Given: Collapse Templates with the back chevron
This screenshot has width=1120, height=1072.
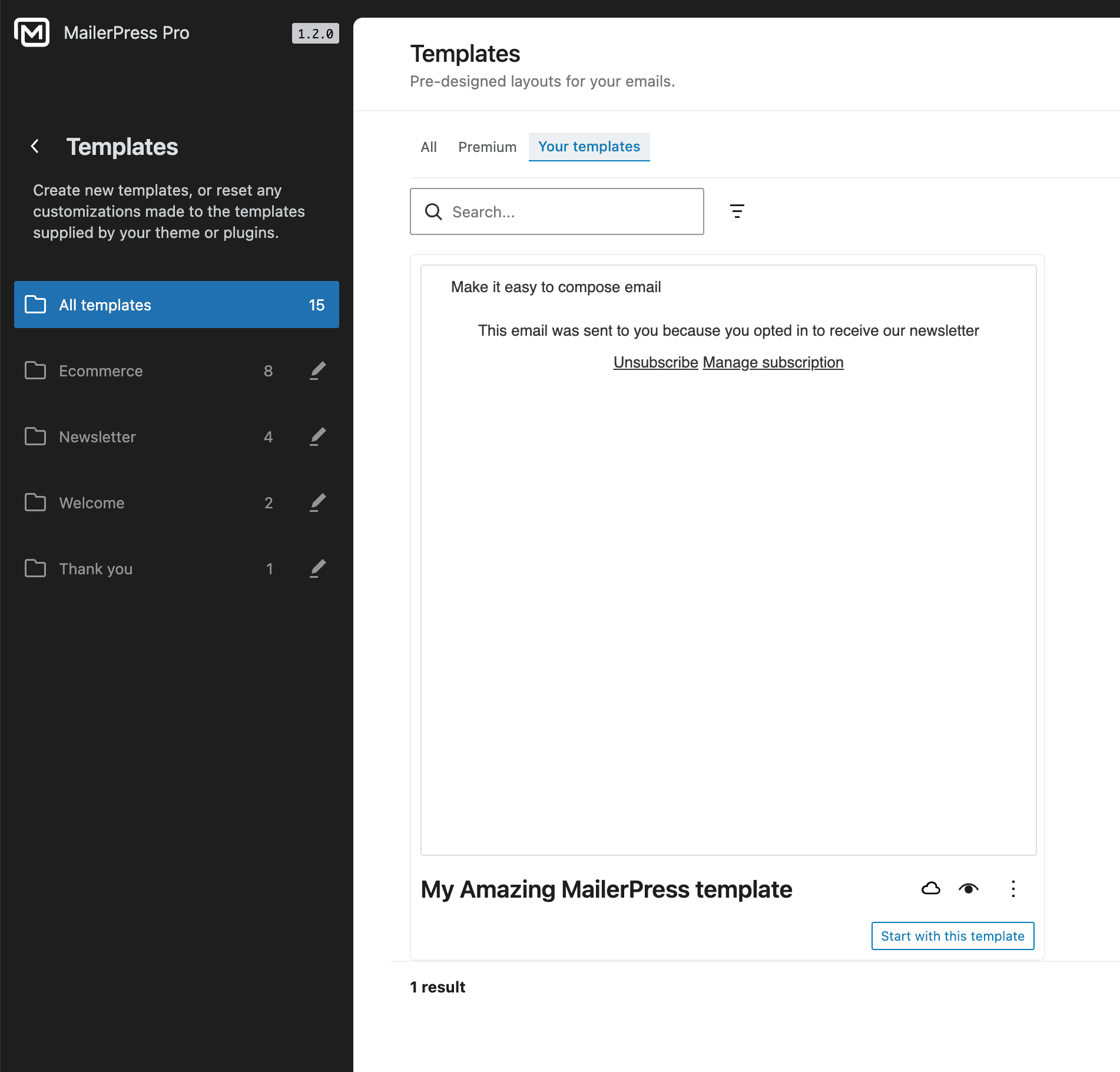Looking at the screenshot, I should [35, 147].
